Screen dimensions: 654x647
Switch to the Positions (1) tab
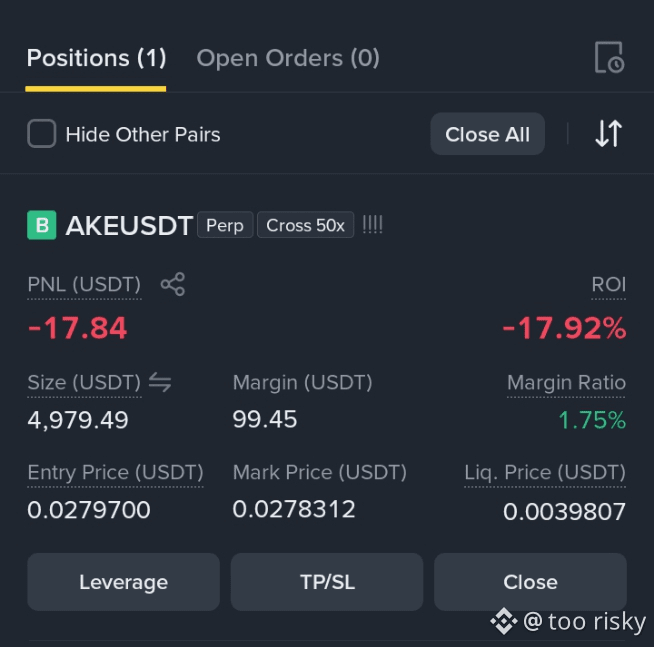point(96,58)
